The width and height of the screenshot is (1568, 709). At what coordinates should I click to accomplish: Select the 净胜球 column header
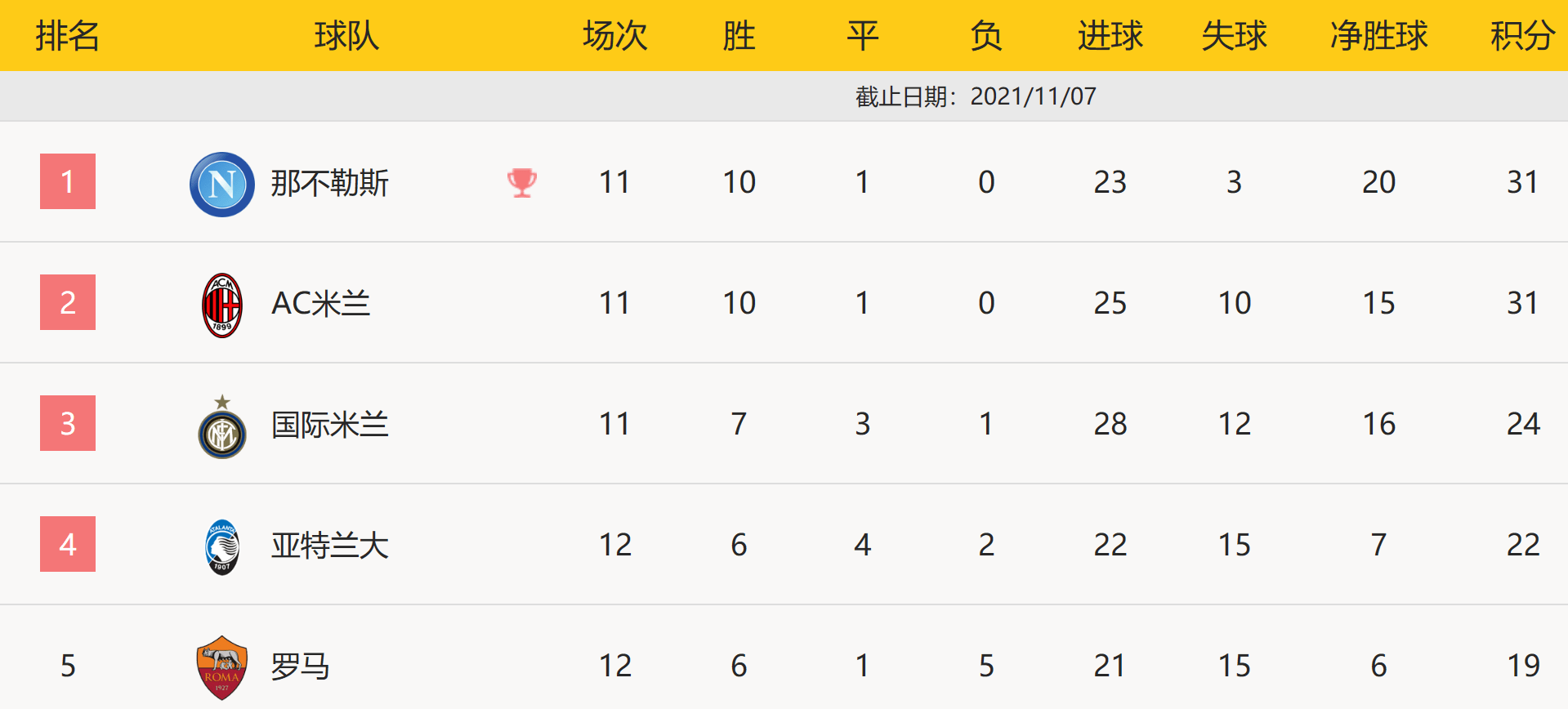(1378, 36)
